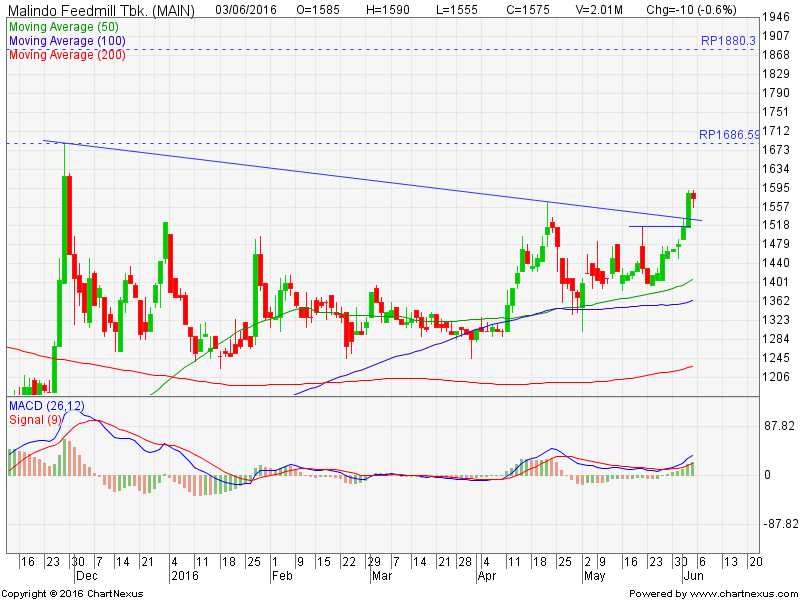Click the 'Feb' month label
The height and width of the screenshot is (600, 800).
282,576
